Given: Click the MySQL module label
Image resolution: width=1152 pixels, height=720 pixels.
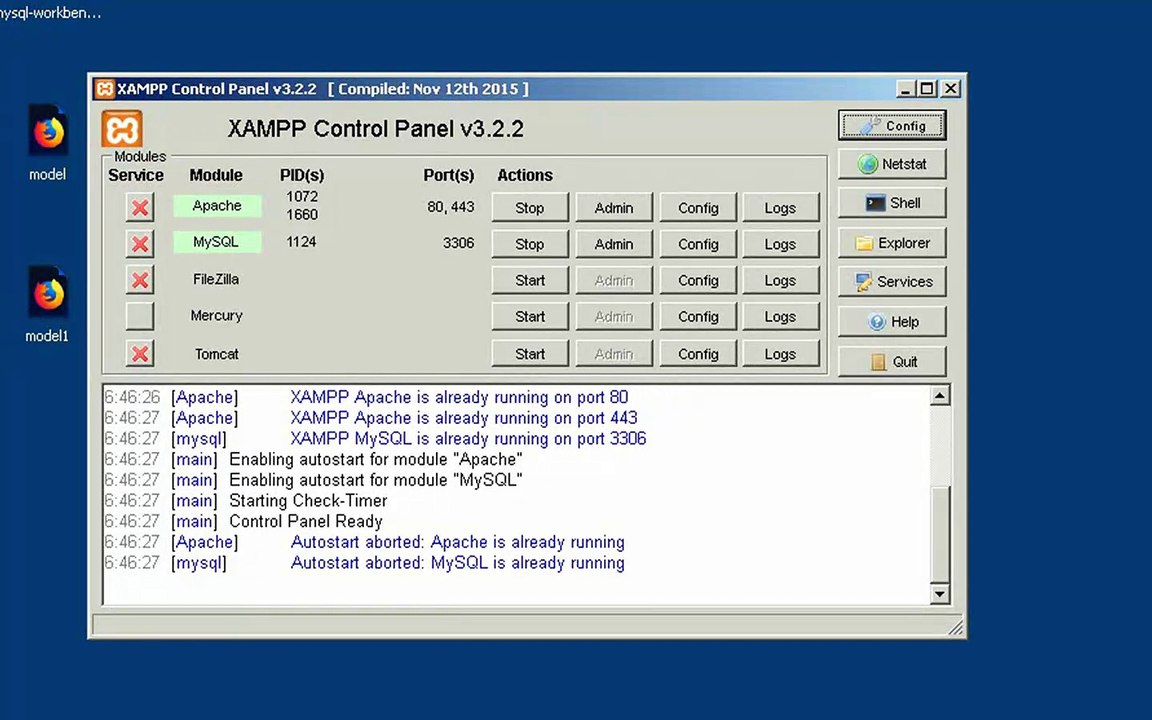Looking at the screenshot, I should click(x=217, y=242).
